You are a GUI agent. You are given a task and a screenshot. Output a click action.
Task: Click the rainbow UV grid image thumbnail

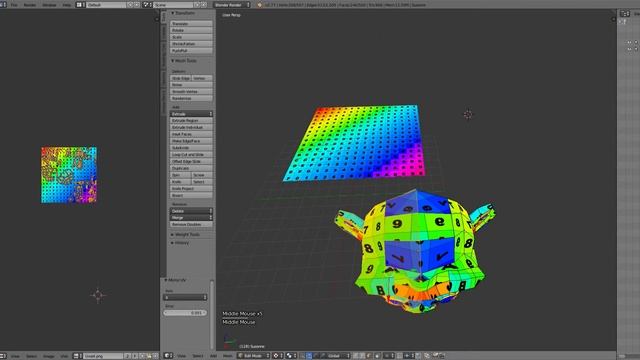tap(69, 175)
